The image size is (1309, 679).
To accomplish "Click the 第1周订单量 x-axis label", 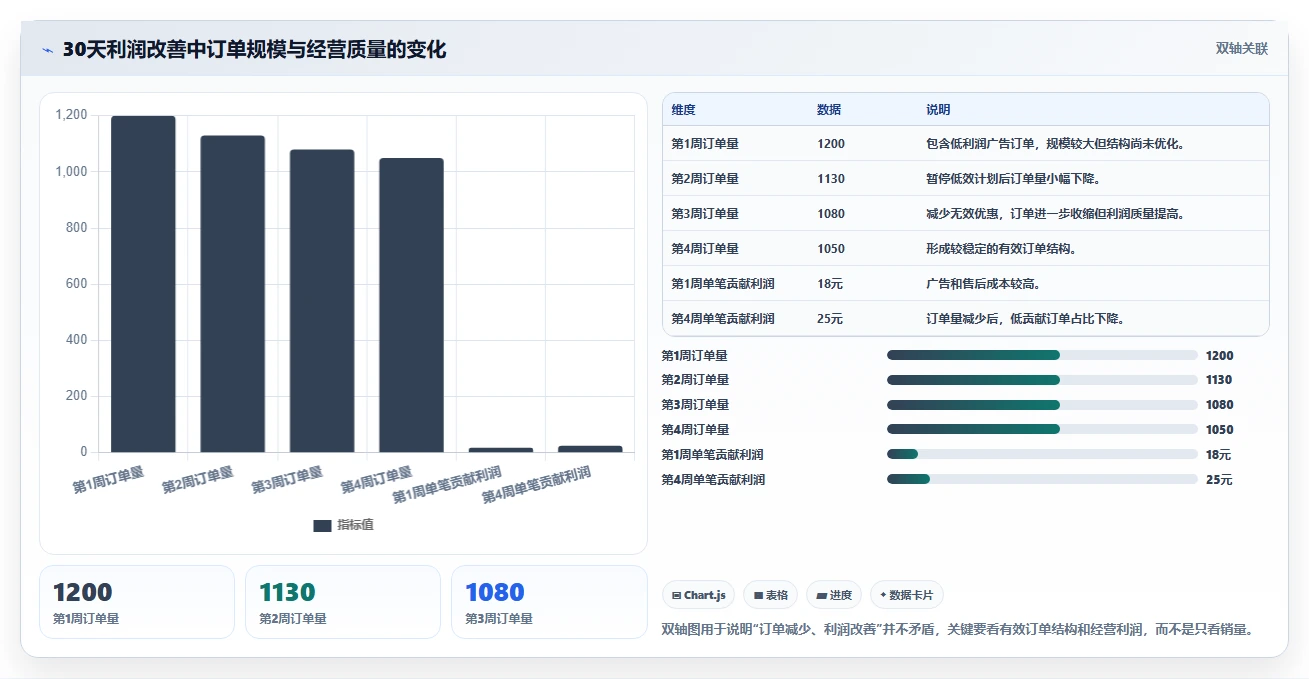I will [x=108, y=479].
